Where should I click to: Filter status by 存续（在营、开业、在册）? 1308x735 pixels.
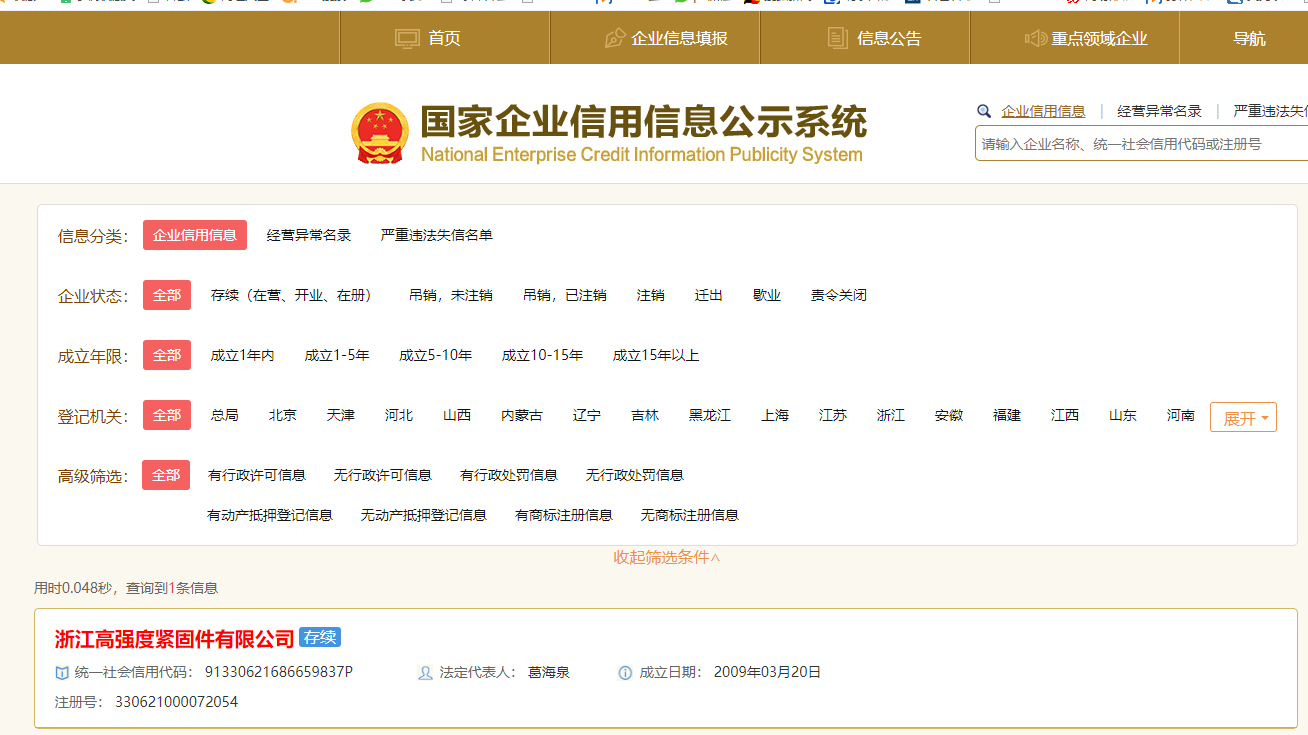click(x=295, y=295)
